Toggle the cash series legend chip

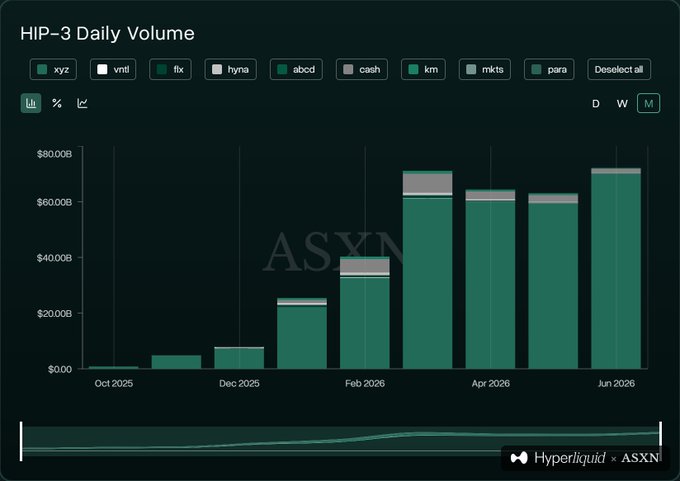point(362,69)
